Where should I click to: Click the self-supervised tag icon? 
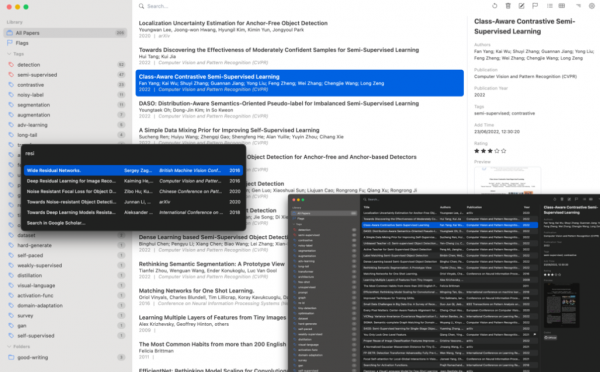tap(11, 336)
